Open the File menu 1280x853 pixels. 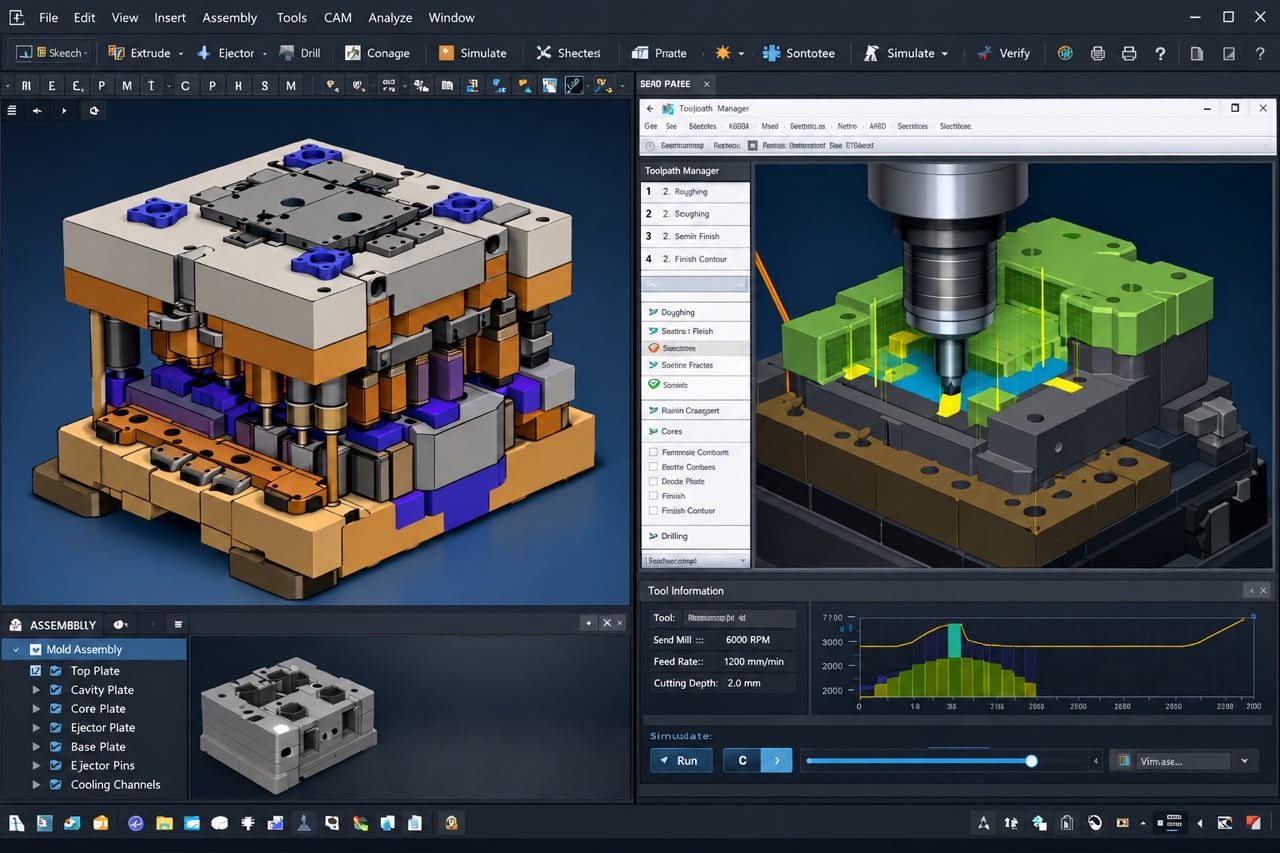(x=48, y=18)
